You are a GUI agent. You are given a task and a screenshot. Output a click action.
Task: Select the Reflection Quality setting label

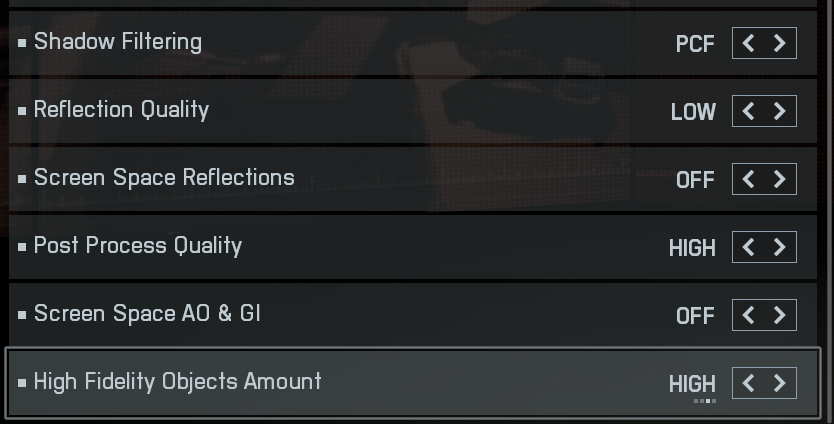121,110
